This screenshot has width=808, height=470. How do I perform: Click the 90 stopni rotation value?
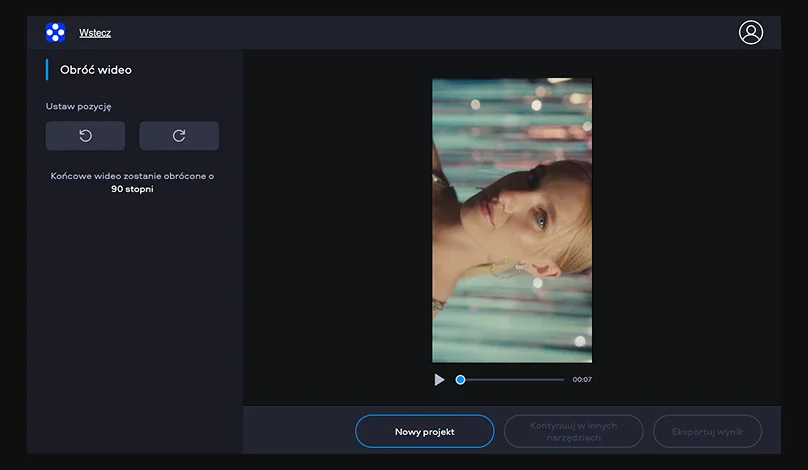tap(132, 188)
